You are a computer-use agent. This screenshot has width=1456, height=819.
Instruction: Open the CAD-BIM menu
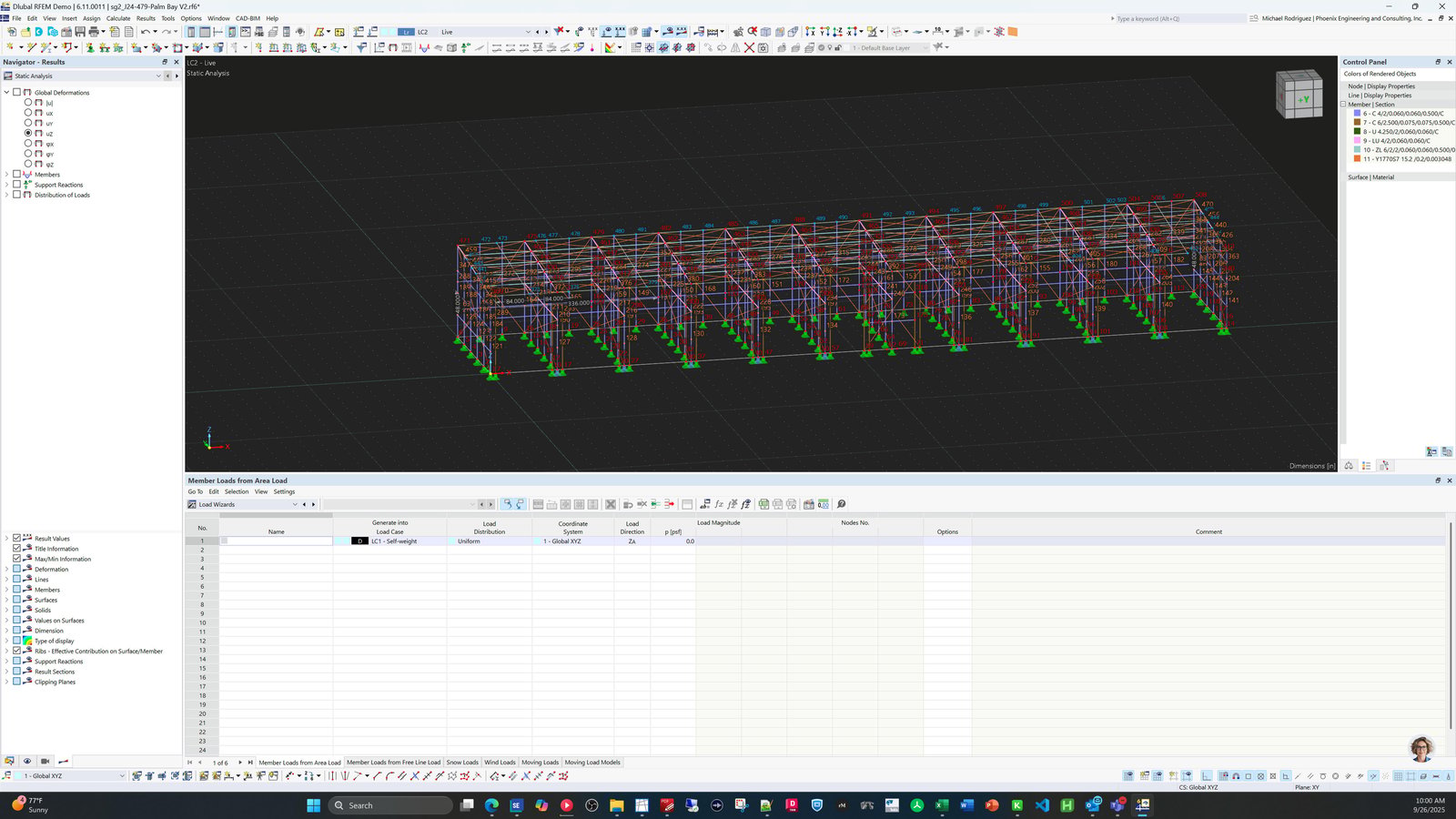tap(248, 18)
